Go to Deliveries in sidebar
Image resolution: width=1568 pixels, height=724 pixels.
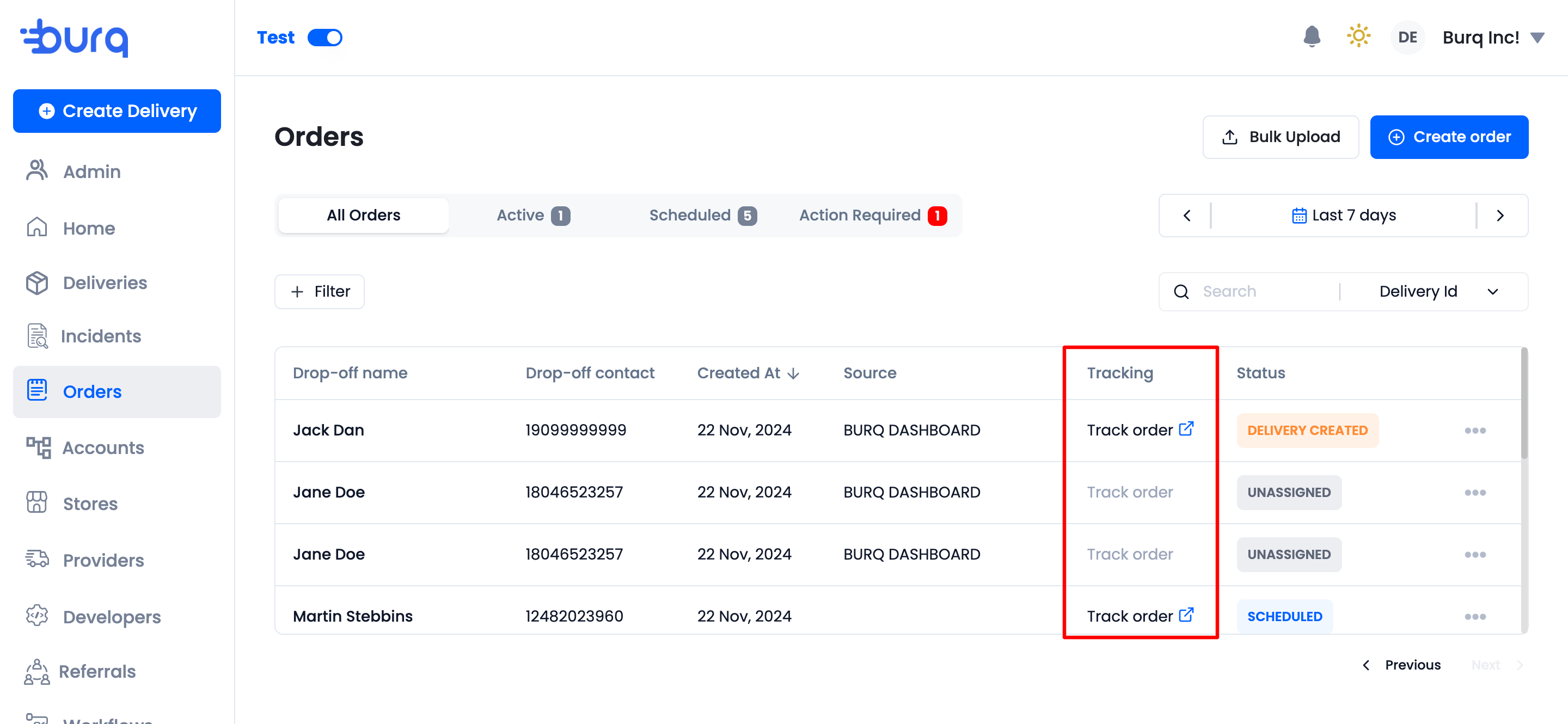[105, 283]
